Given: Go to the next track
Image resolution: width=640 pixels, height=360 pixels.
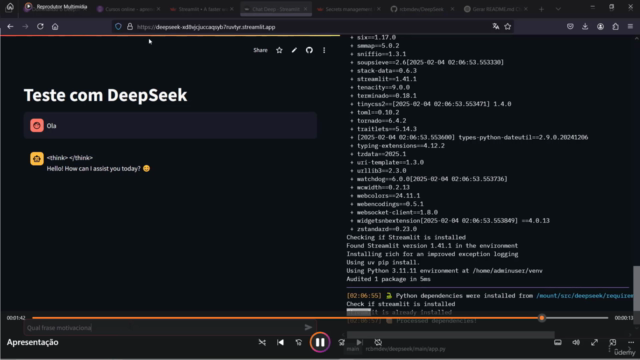Looking at the screenshot, I should coord(359,342).
